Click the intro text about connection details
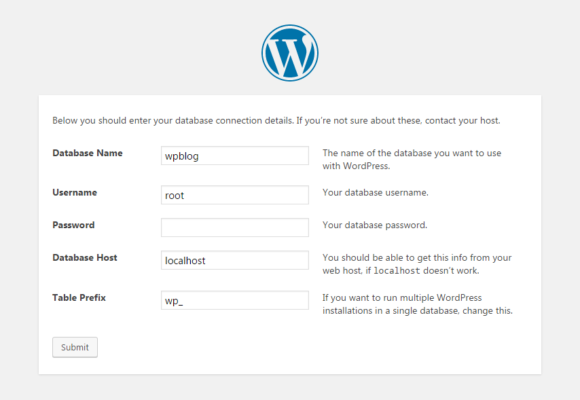This screenshot has height=400, width=580. coord(276,121)
